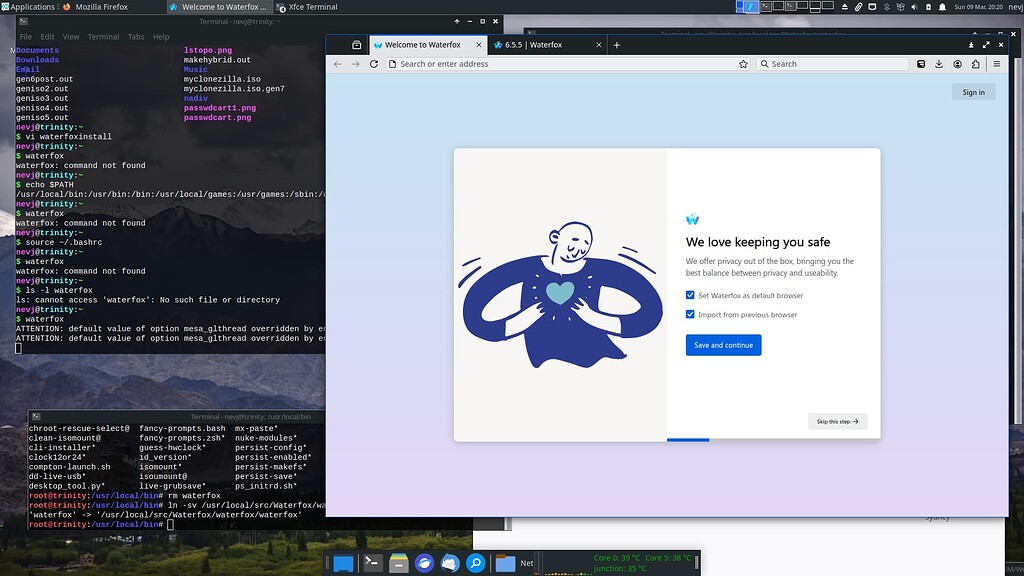Open the account profile icon in Waterfox toolbar
Image resolution: width=1024 pixels, height=576 pixels.
(x=957, y=63)
